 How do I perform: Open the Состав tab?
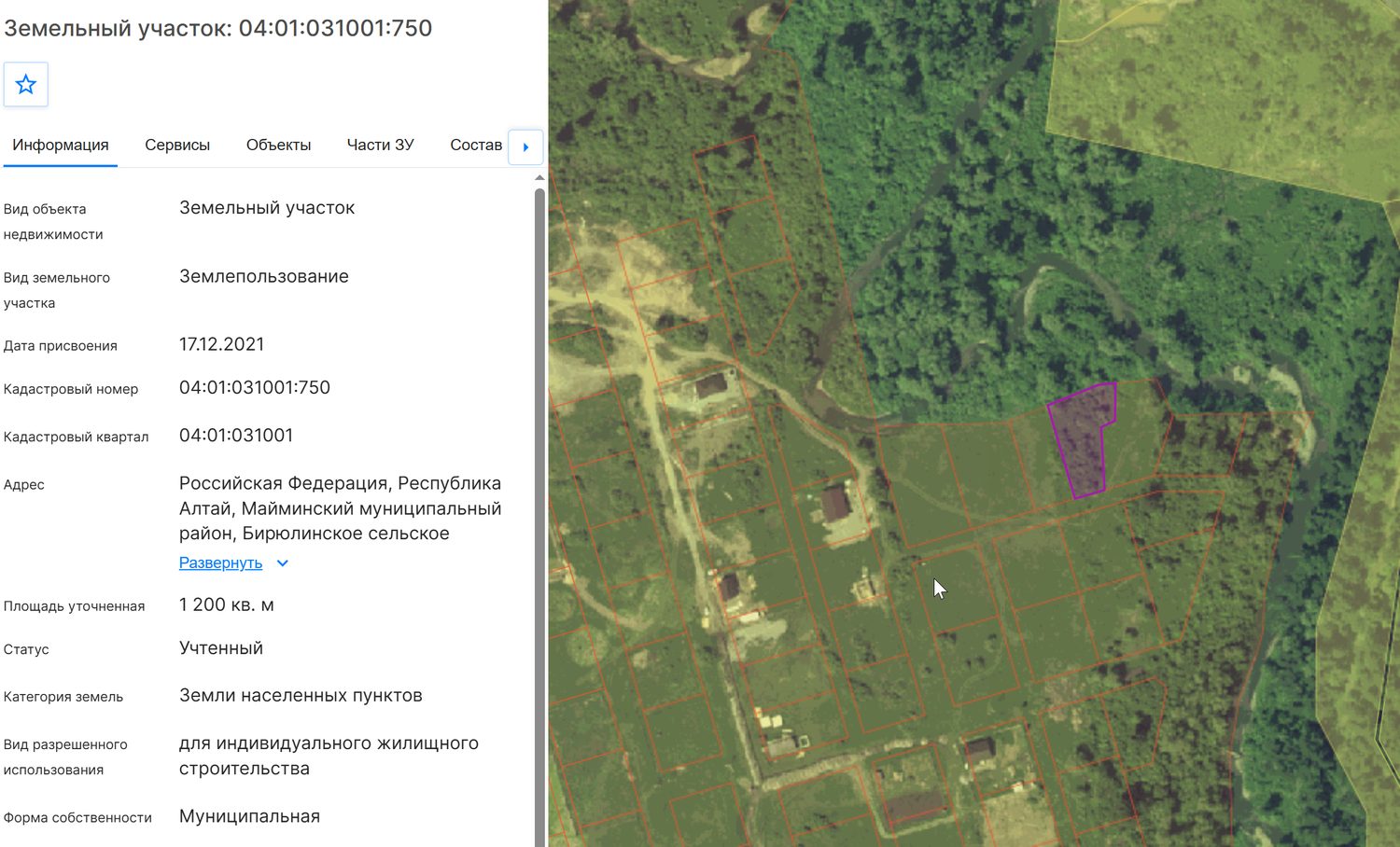[x=476, y=146]
